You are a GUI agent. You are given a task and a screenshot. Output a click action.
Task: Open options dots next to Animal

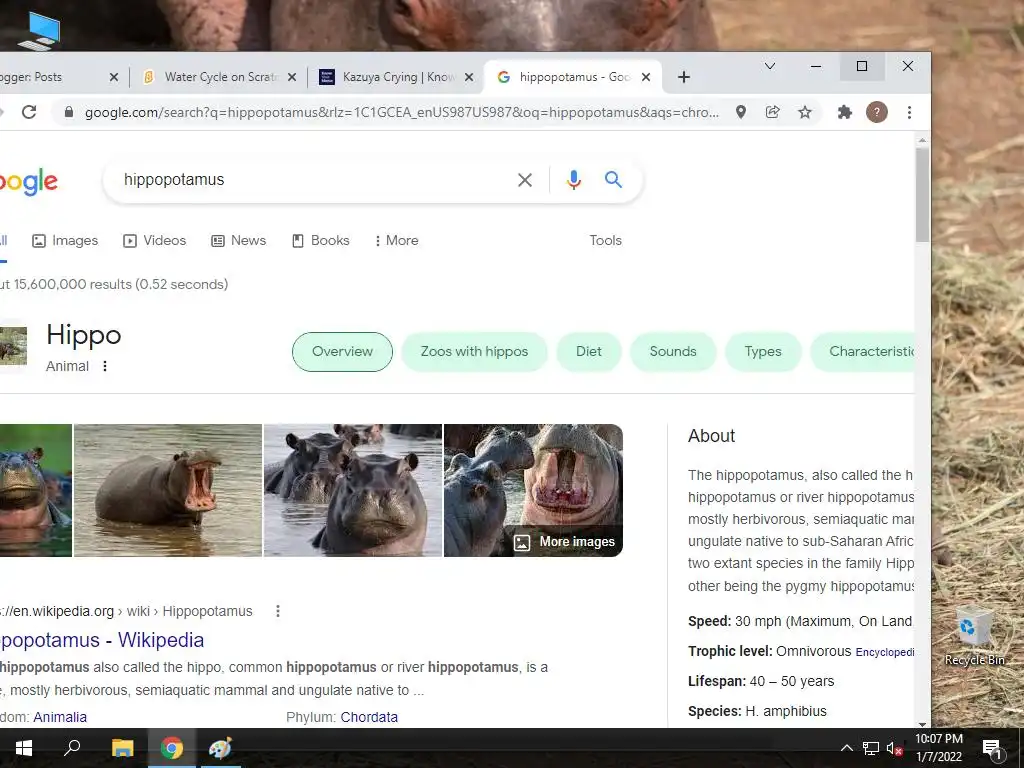coord(104,366)
